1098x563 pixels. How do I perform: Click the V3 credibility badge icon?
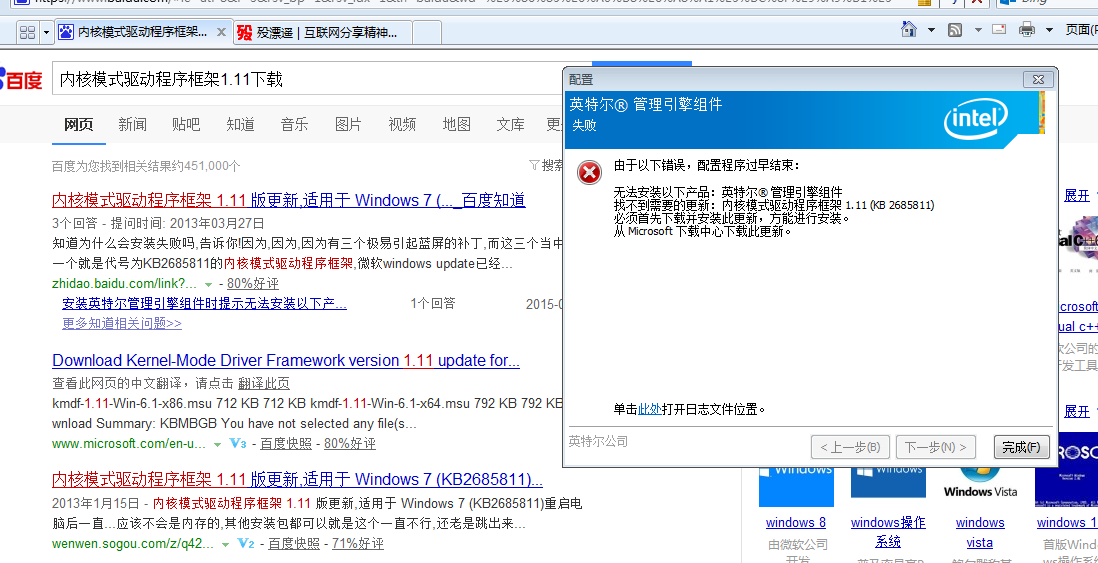click(239, 444)
